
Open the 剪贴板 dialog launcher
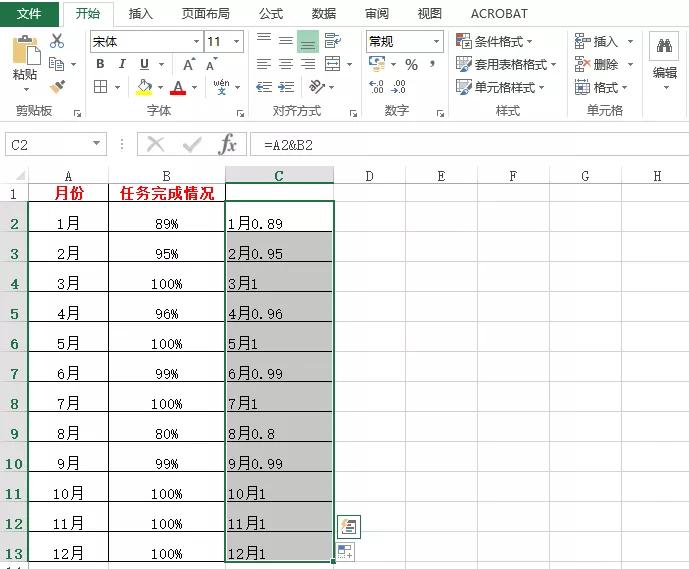(x=77, y=113)
